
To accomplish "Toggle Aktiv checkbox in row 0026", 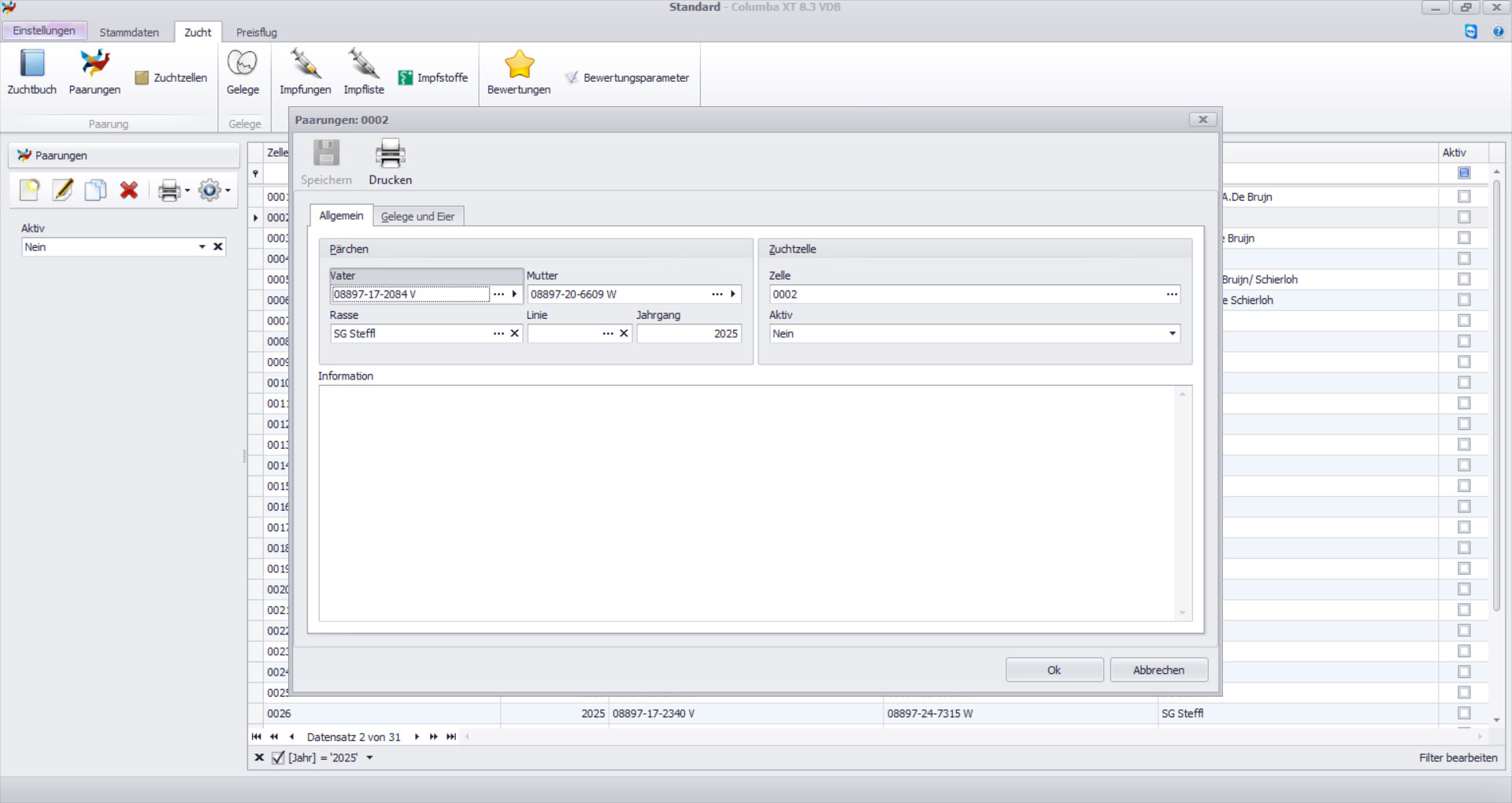I will (1464, 713).
